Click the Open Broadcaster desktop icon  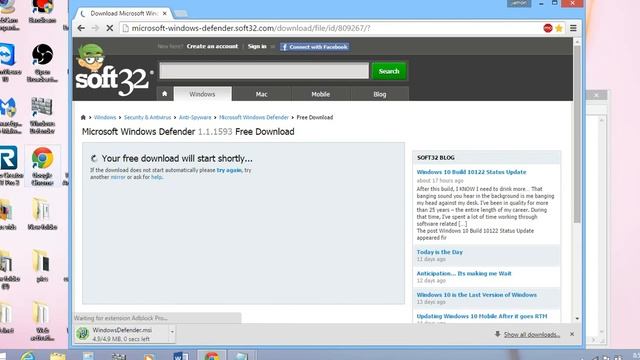pyautogui.click(x=42, y=63)
